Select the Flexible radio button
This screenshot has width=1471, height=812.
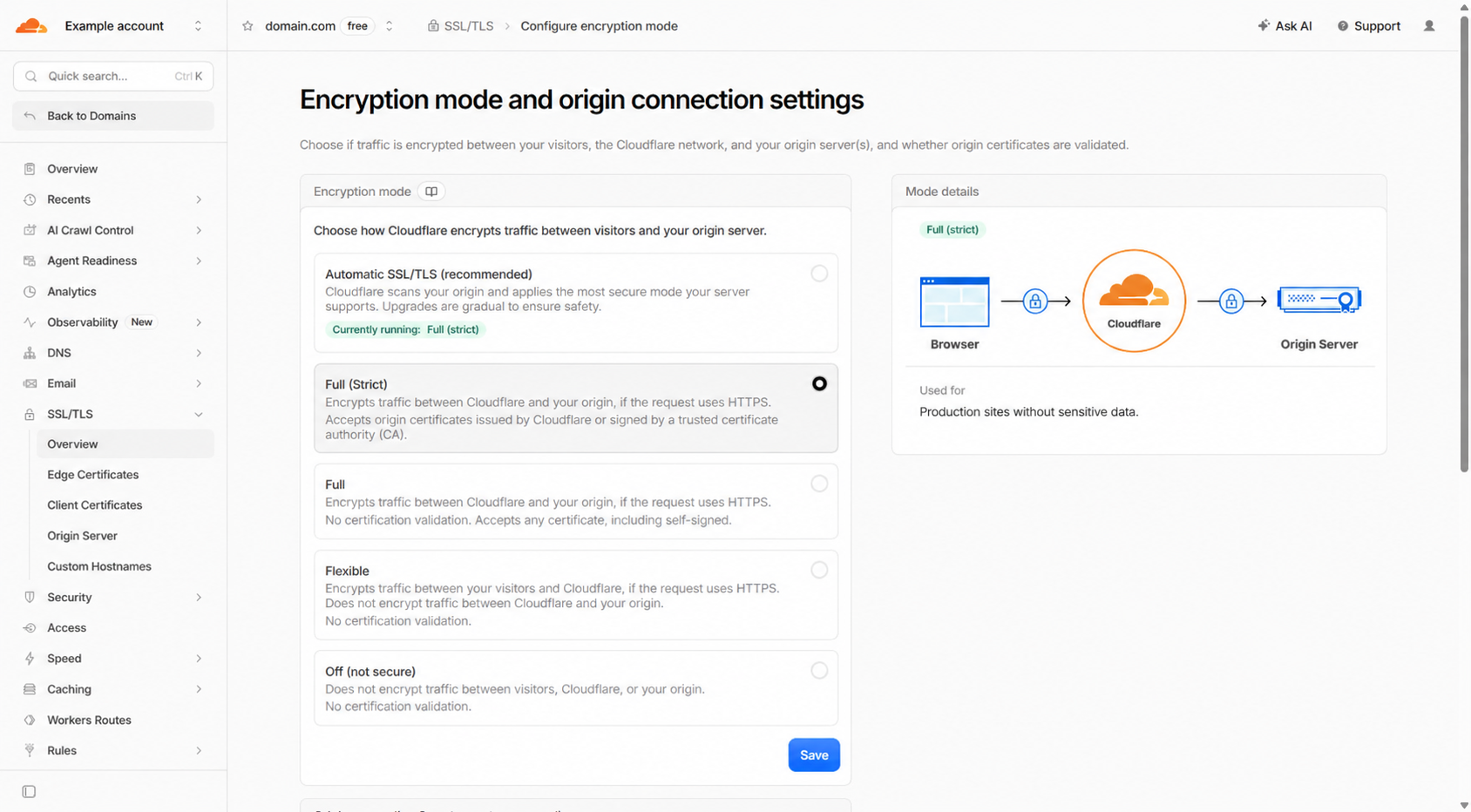[x=819, y=570]
